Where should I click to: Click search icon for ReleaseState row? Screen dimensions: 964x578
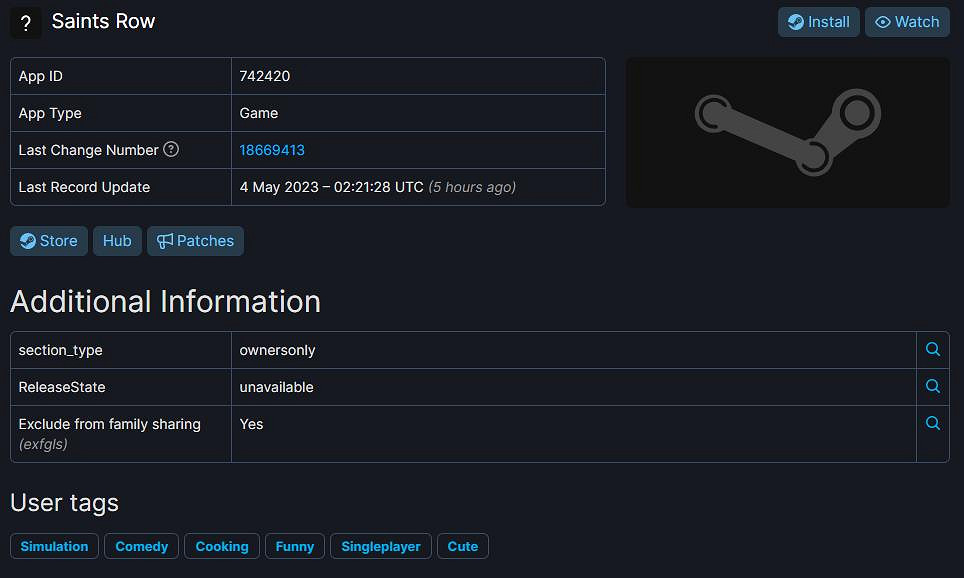pos(932,387)
